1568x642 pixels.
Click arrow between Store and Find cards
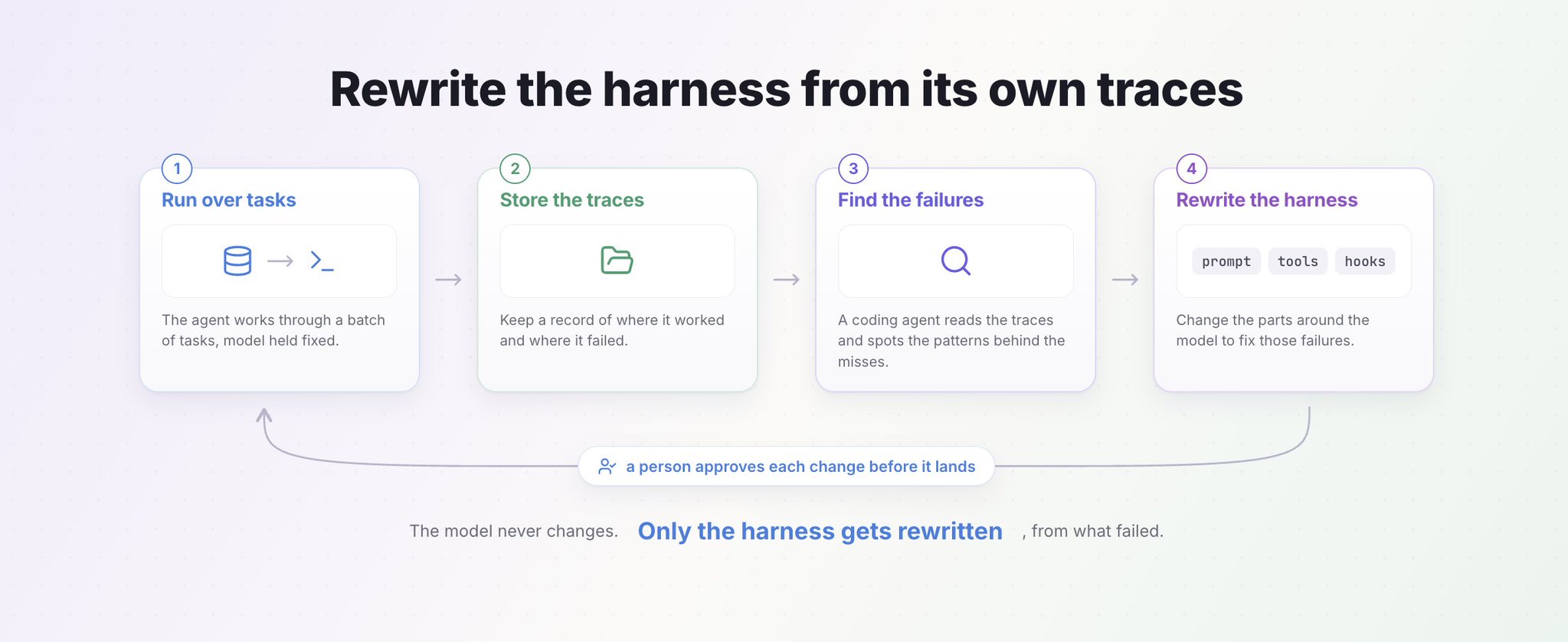(787, 280)
